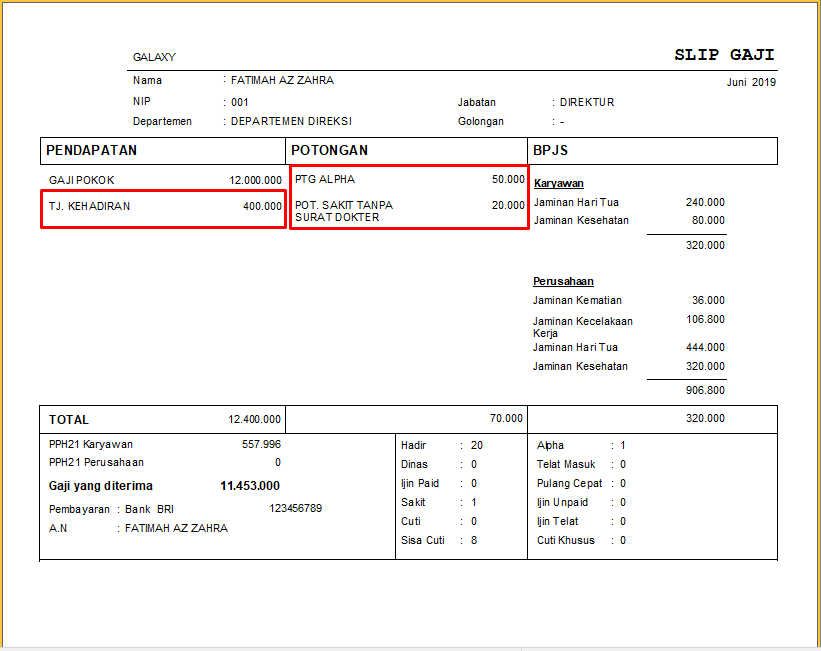Click POT. SAKIT TANPA SURAT DOKTER entry
The height and width of the screenshot is (651, 821).
[344, 211]
